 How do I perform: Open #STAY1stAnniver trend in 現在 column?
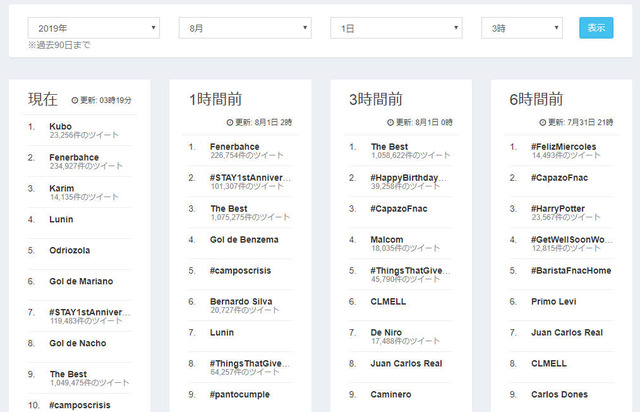pos(89,312)
